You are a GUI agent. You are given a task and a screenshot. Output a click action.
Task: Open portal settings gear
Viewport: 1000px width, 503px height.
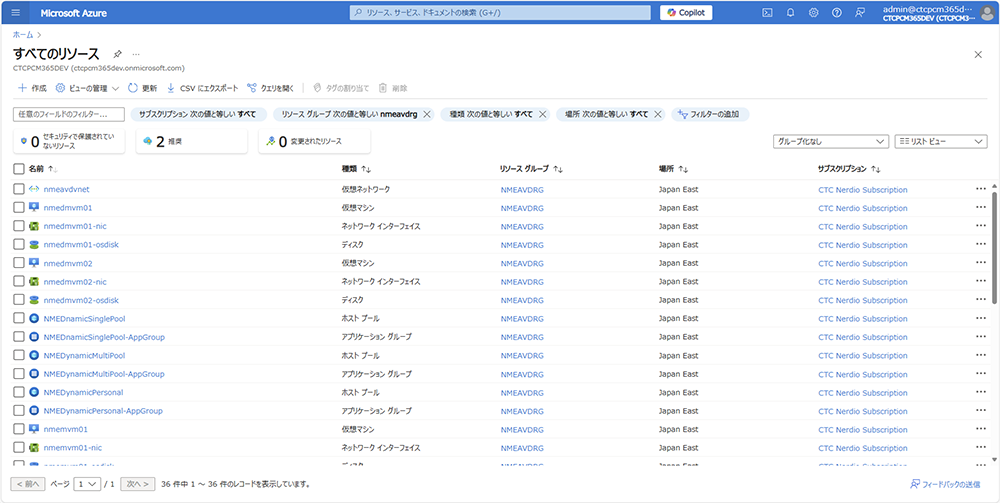coord(814,13)
